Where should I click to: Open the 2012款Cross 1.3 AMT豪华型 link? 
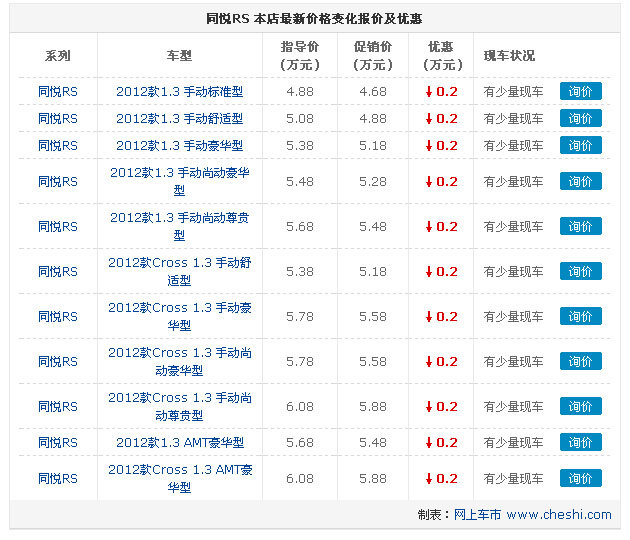pyautogui.click(x=180, y=478)
